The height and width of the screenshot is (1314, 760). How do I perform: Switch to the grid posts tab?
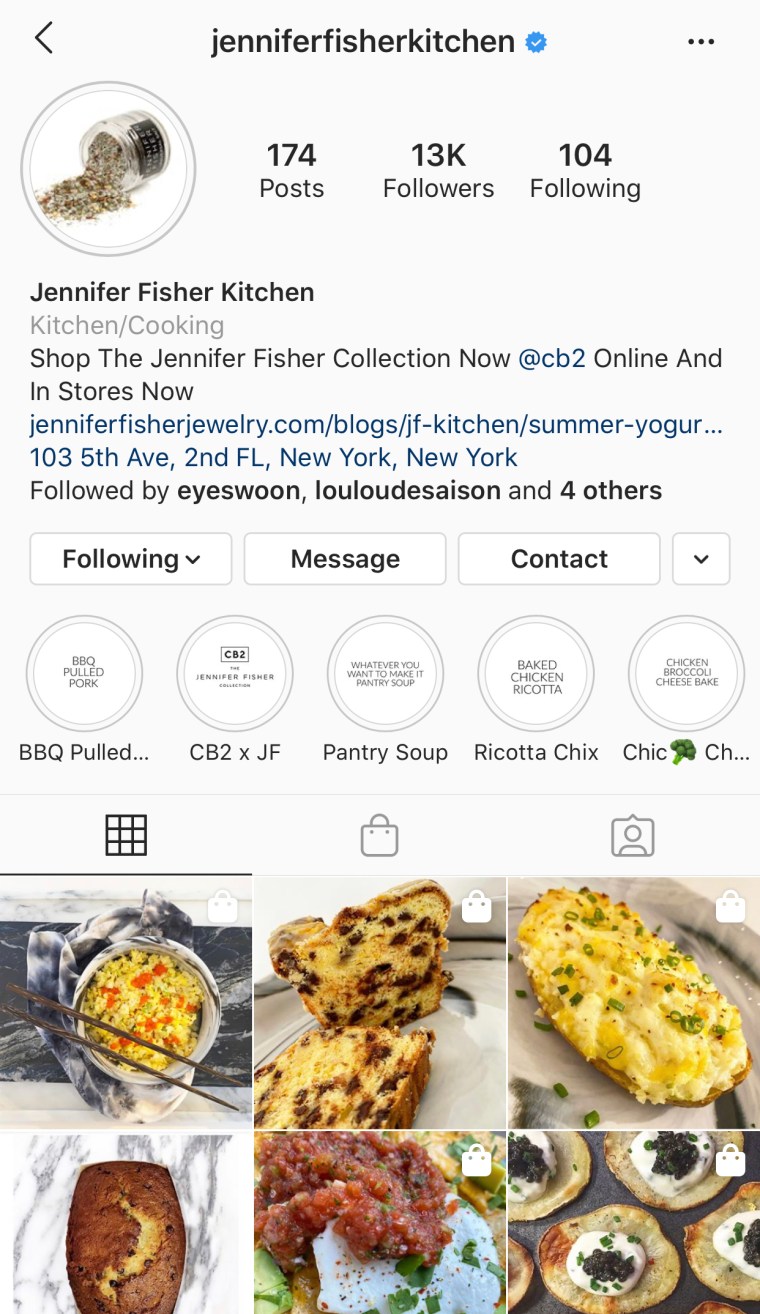tap(126, 835)
